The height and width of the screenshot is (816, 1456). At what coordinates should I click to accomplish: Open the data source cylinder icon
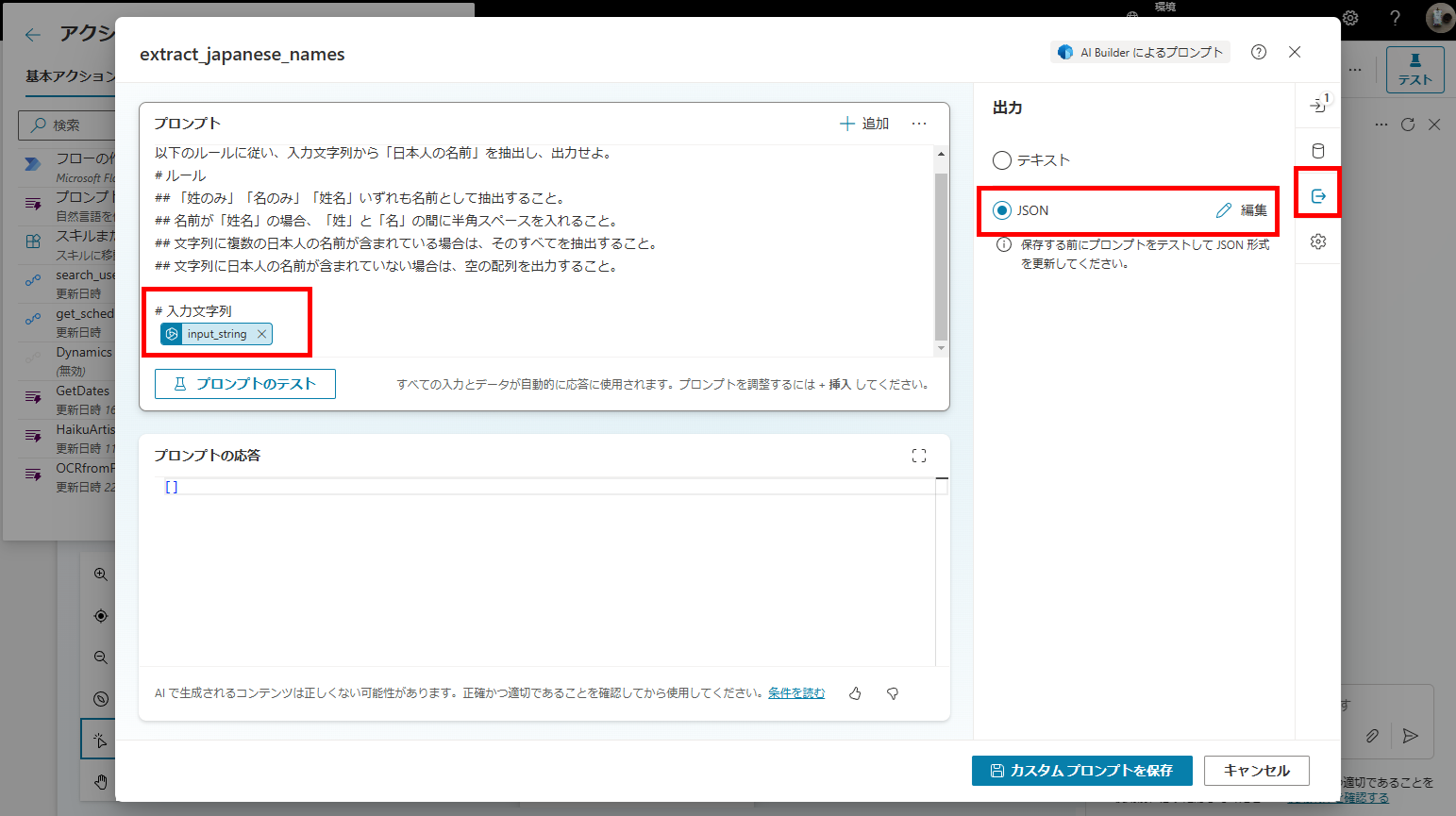(x=1318, y=151)
